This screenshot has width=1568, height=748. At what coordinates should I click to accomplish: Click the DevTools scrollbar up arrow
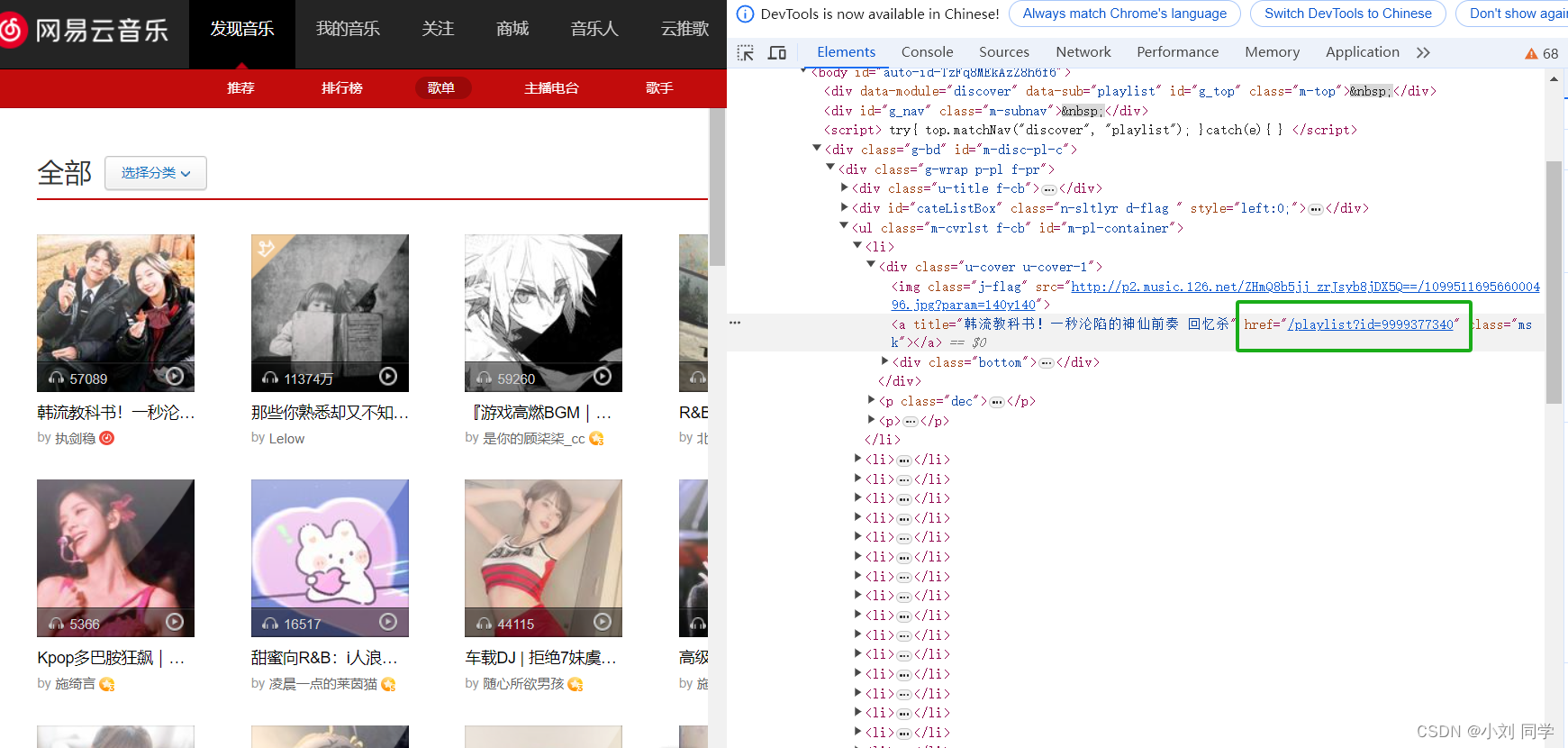pos(1554,79)
